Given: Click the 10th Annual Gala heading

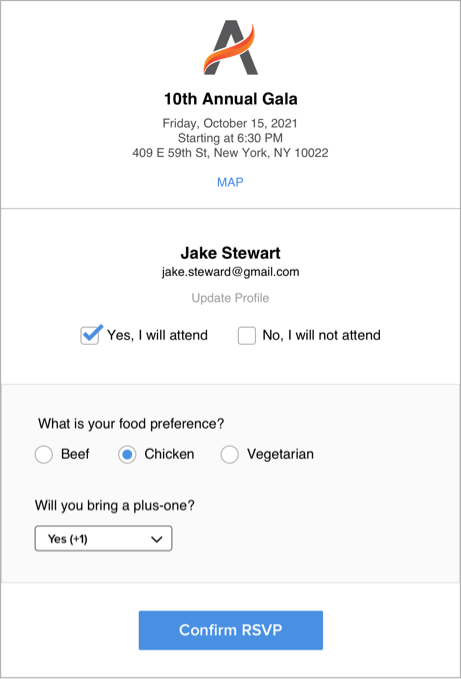Looking at the screenshot, I should click(x=231, y=99).
